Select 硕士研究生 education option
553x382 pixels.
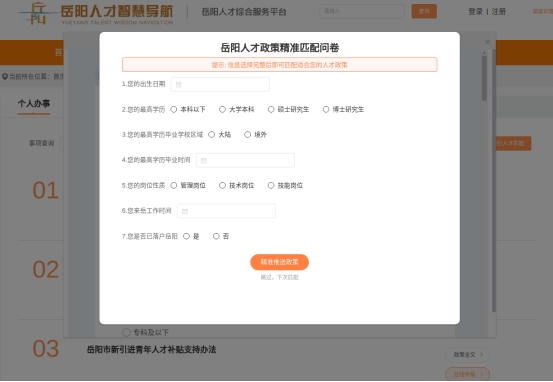pyautogui.click(x=271, y=109)
